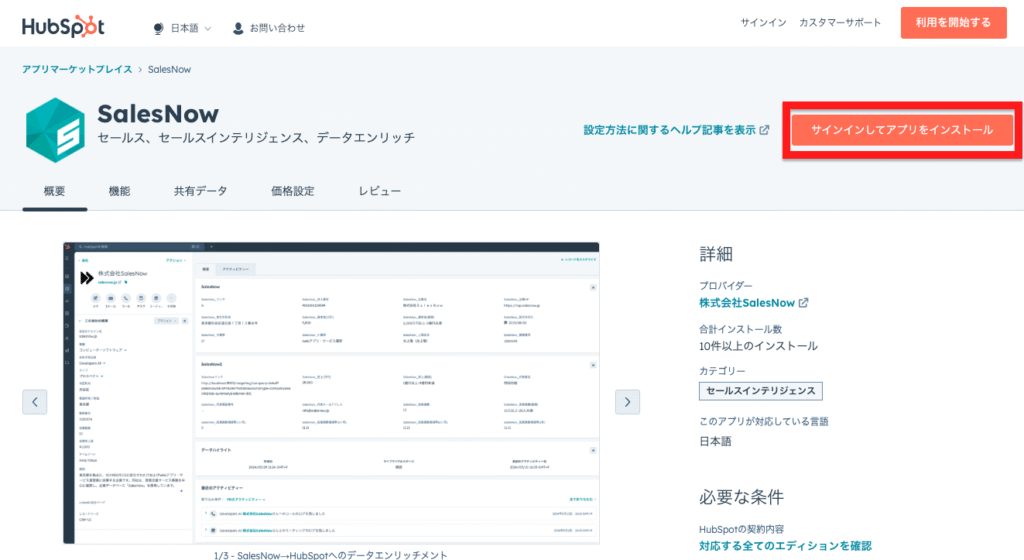Click the SalesNow breadcrumb text

click(x=169, y=69)
